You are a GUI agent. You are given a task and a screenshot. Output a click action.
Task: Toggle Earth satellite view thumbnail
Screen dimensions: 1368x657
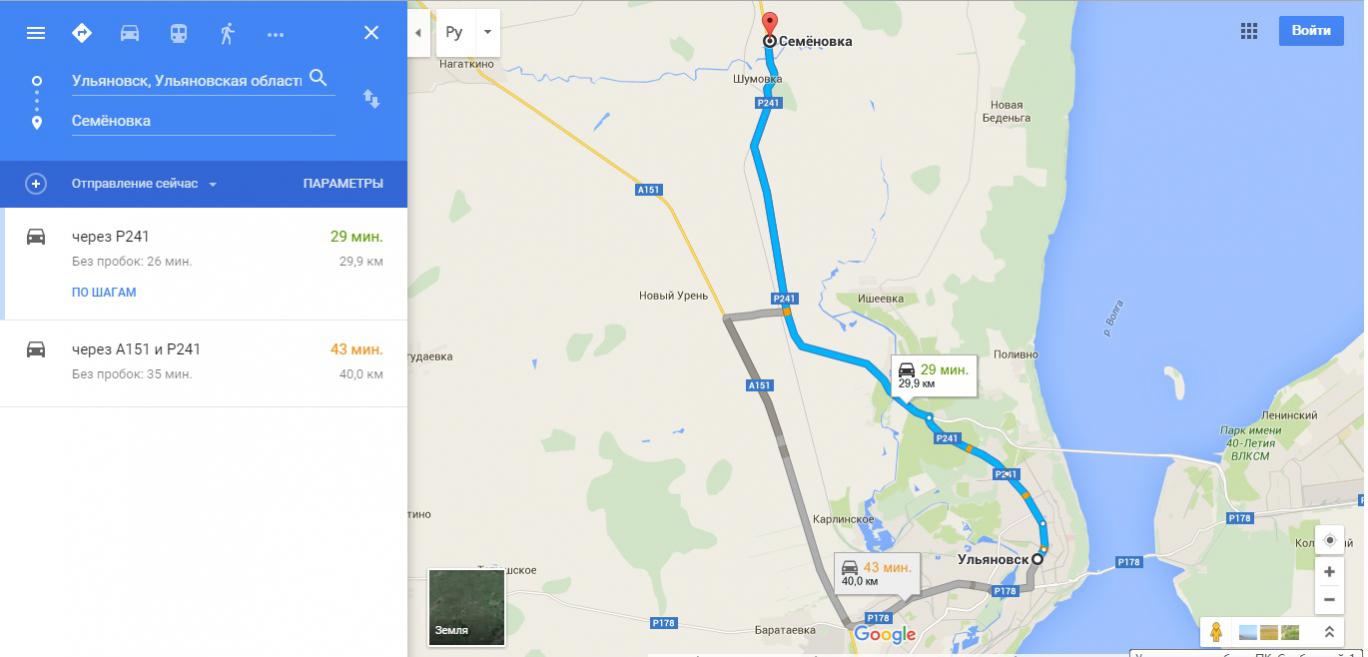[x=466, y=607]
